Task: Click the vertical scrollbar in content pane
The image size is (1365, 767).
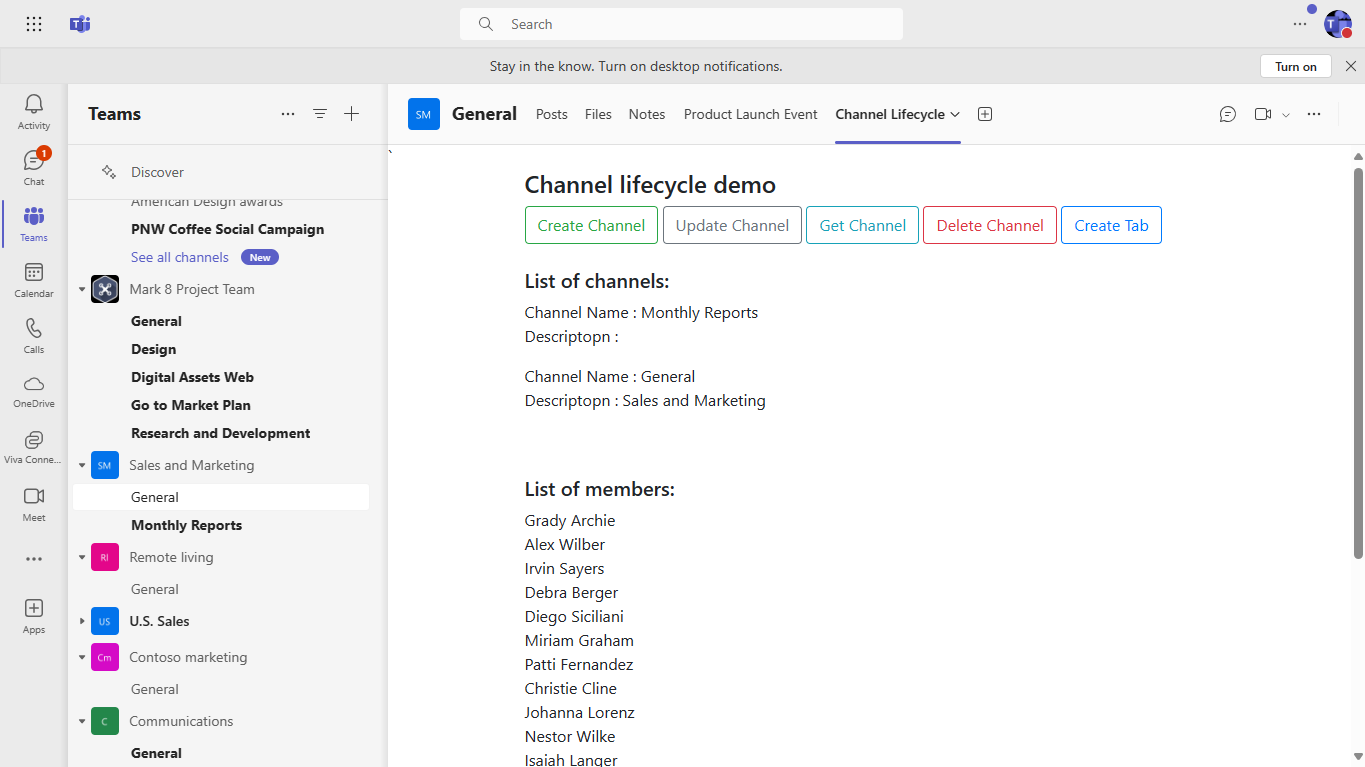Action: pyautogui.click(x=1358, y=362)
